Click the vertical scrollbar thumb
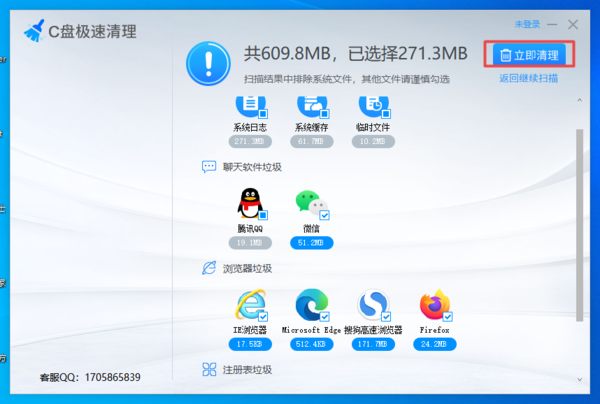This screenshot has height=404, width=600. click(x=579, y=225)
